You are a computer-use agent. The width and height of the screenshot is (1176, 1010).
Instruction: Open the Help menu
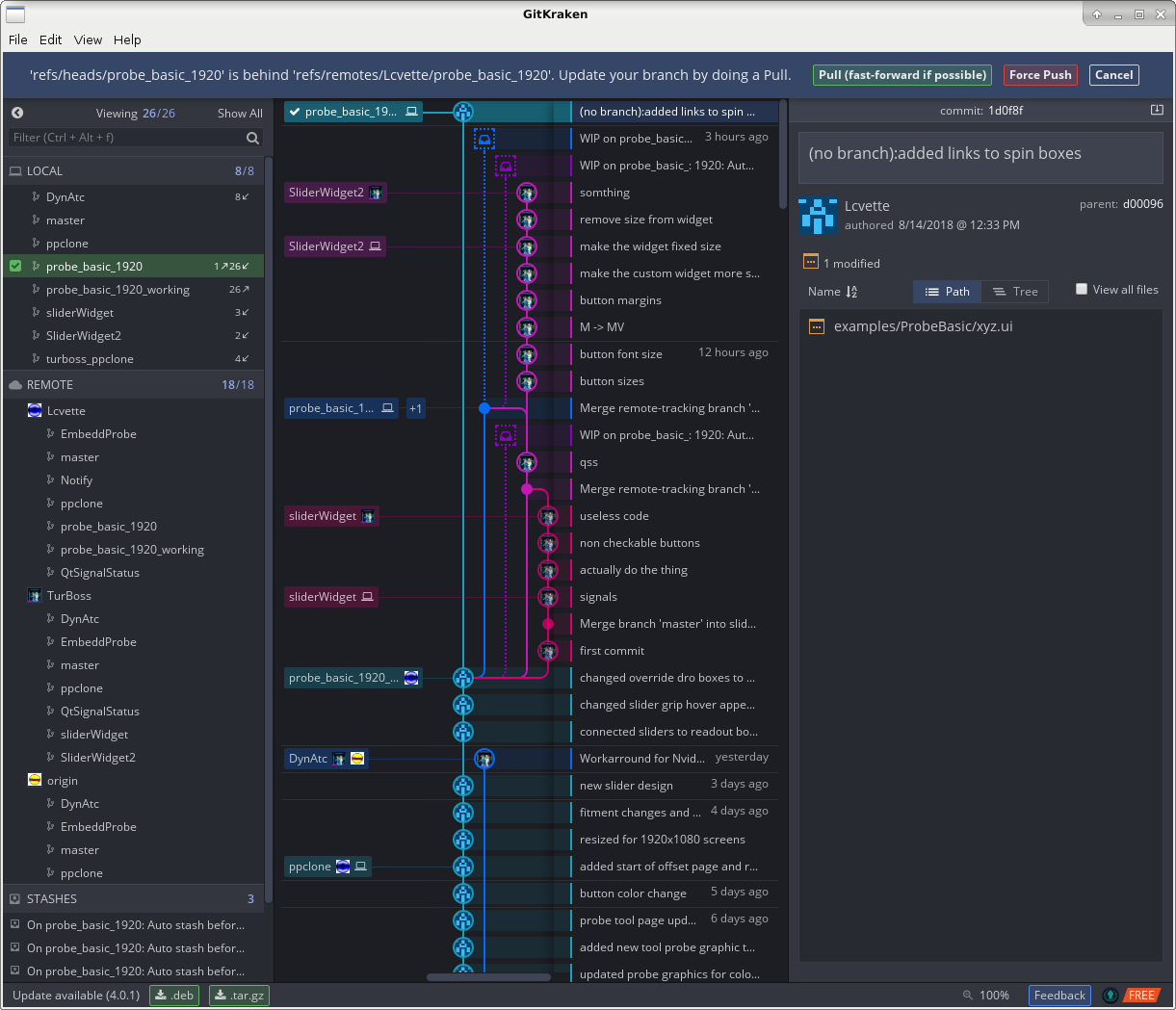(x=127, y=39)
